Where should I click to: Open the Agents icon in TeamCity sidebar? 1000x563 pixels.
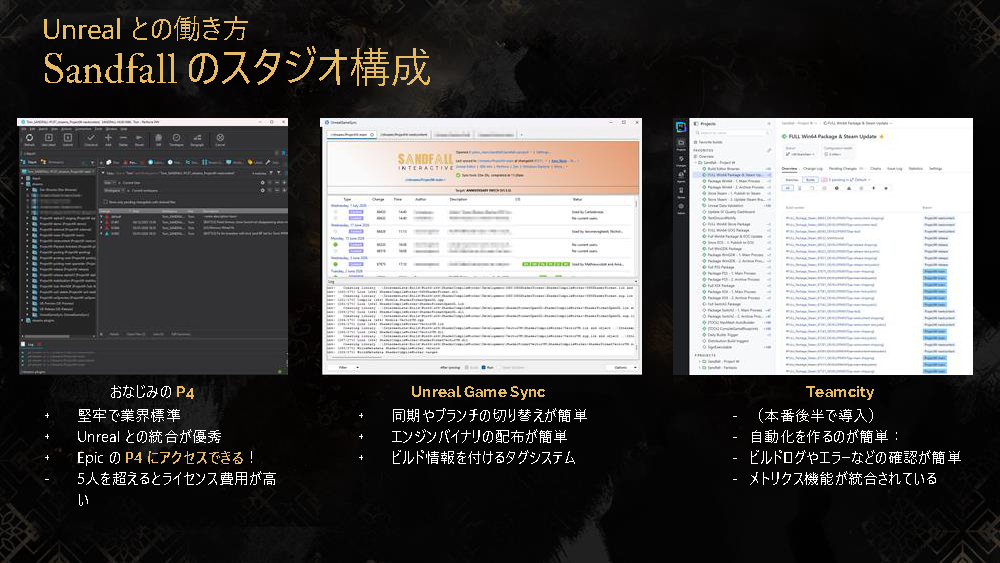[x=681, y=175]
